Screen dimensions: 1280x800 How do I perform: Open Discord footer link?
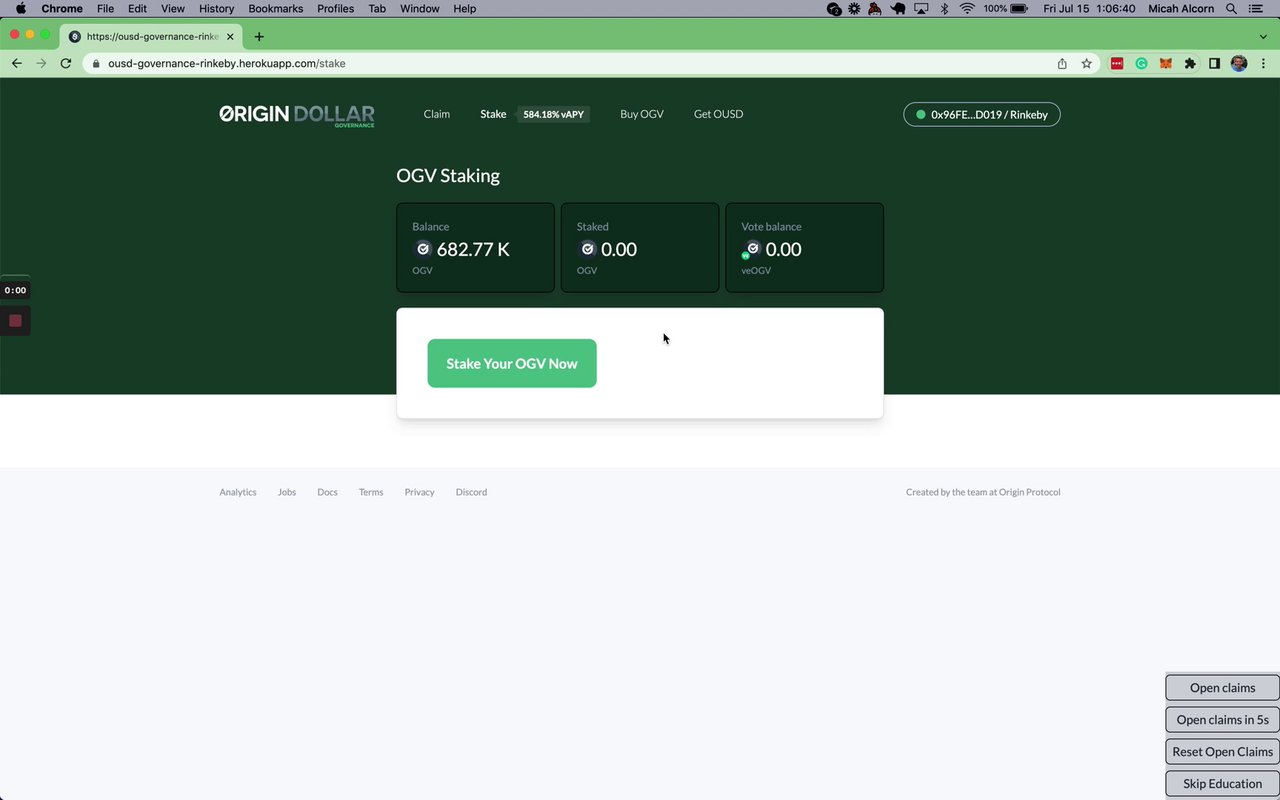point(471,492)
